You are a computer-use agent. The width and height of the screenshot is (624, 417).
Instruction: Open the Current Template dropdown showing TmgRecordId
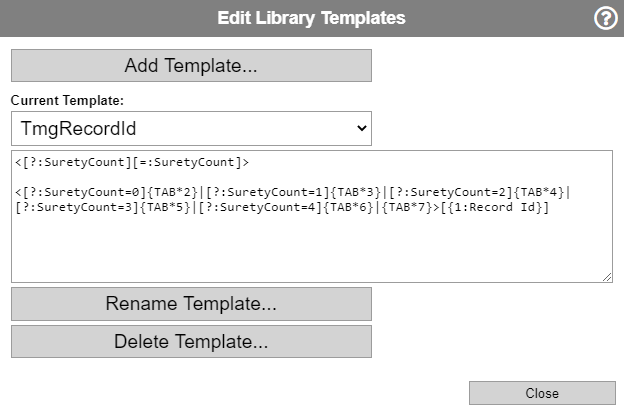tap(191, 128)
